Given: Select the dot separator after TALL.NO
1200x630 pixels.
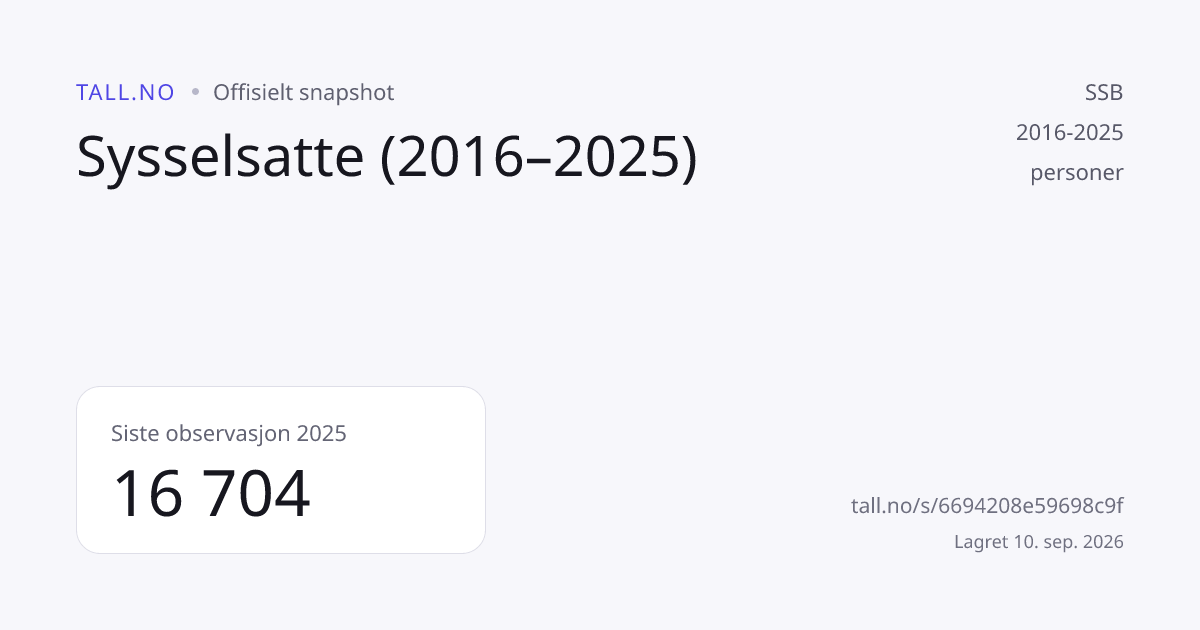Looking at the screenshot, I should click(x=194, y=92).
